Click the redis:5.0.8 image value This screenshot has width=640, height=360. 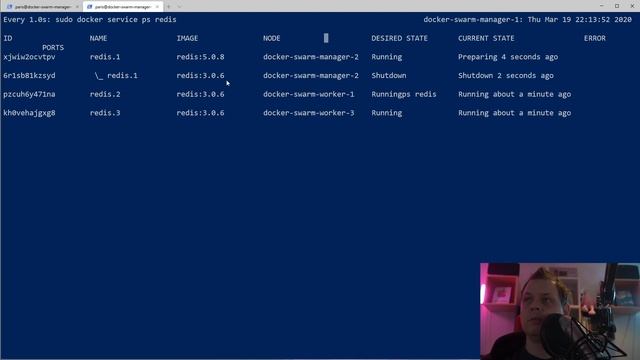(x=200, y=57)
